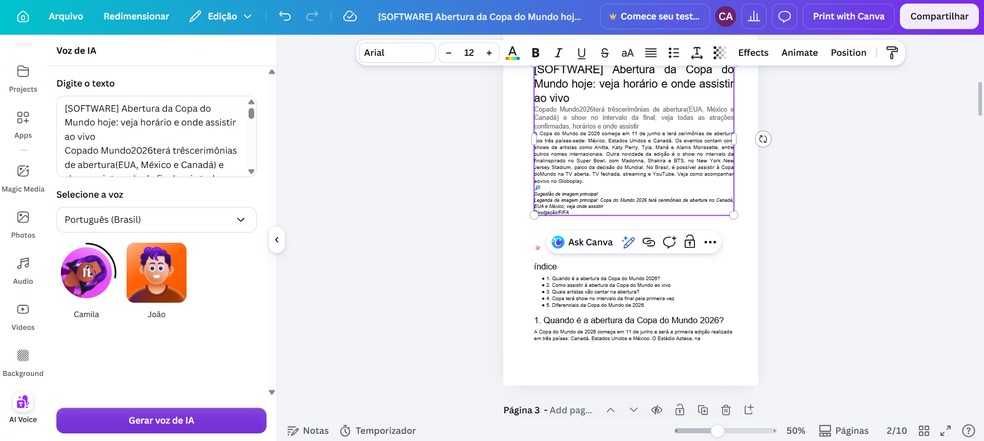Open more options three-dot menu
984x441 pixels.
(x=710, y=242)
